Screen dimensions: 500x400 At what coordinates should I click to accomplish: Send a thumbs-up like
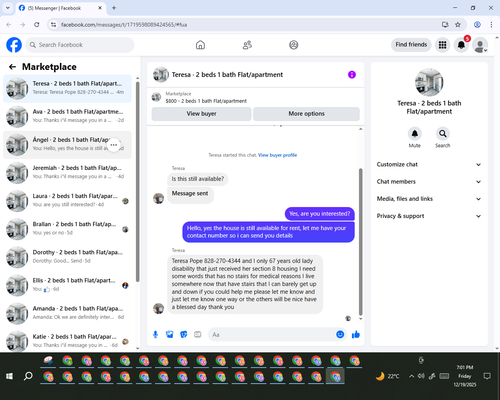point(356,334)
